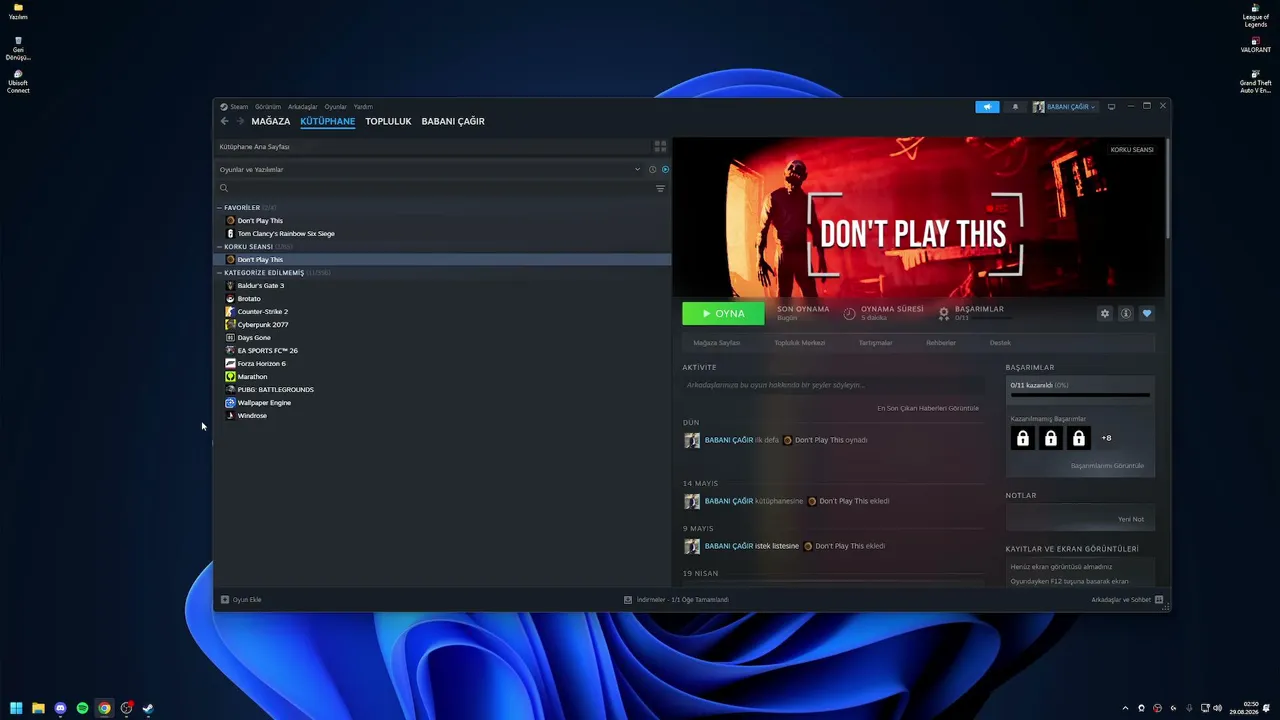Open the Yardım menu

363,107
